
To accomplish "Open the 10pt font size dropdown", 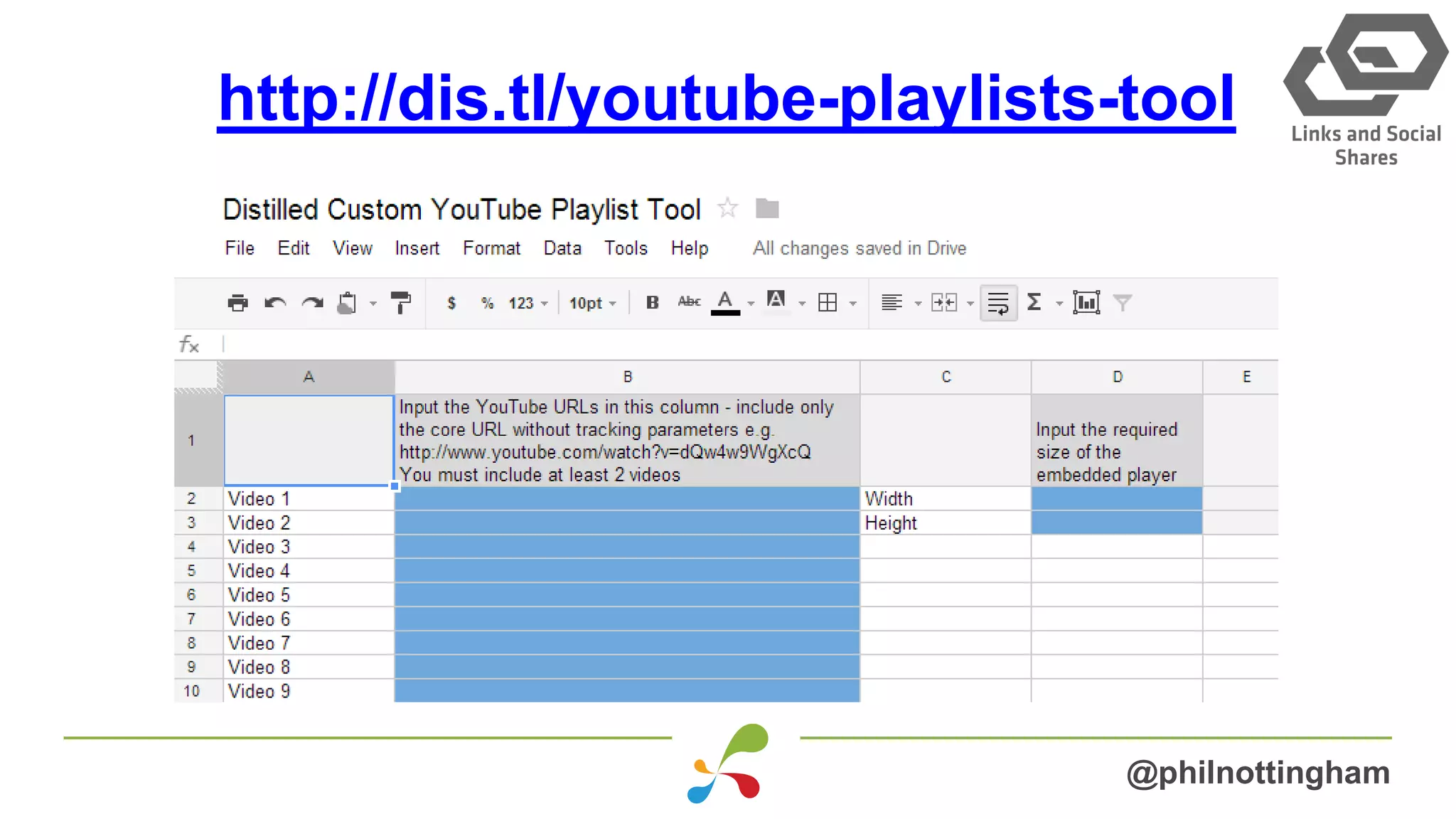I will [592, 304].
